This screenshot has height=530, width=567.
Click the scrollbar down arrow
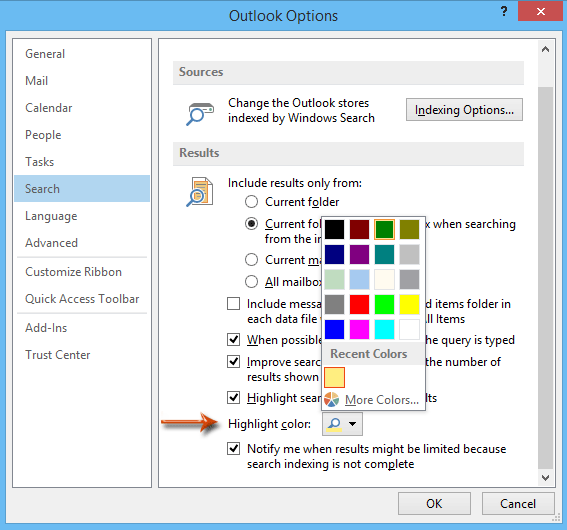[x=545, y=478]
